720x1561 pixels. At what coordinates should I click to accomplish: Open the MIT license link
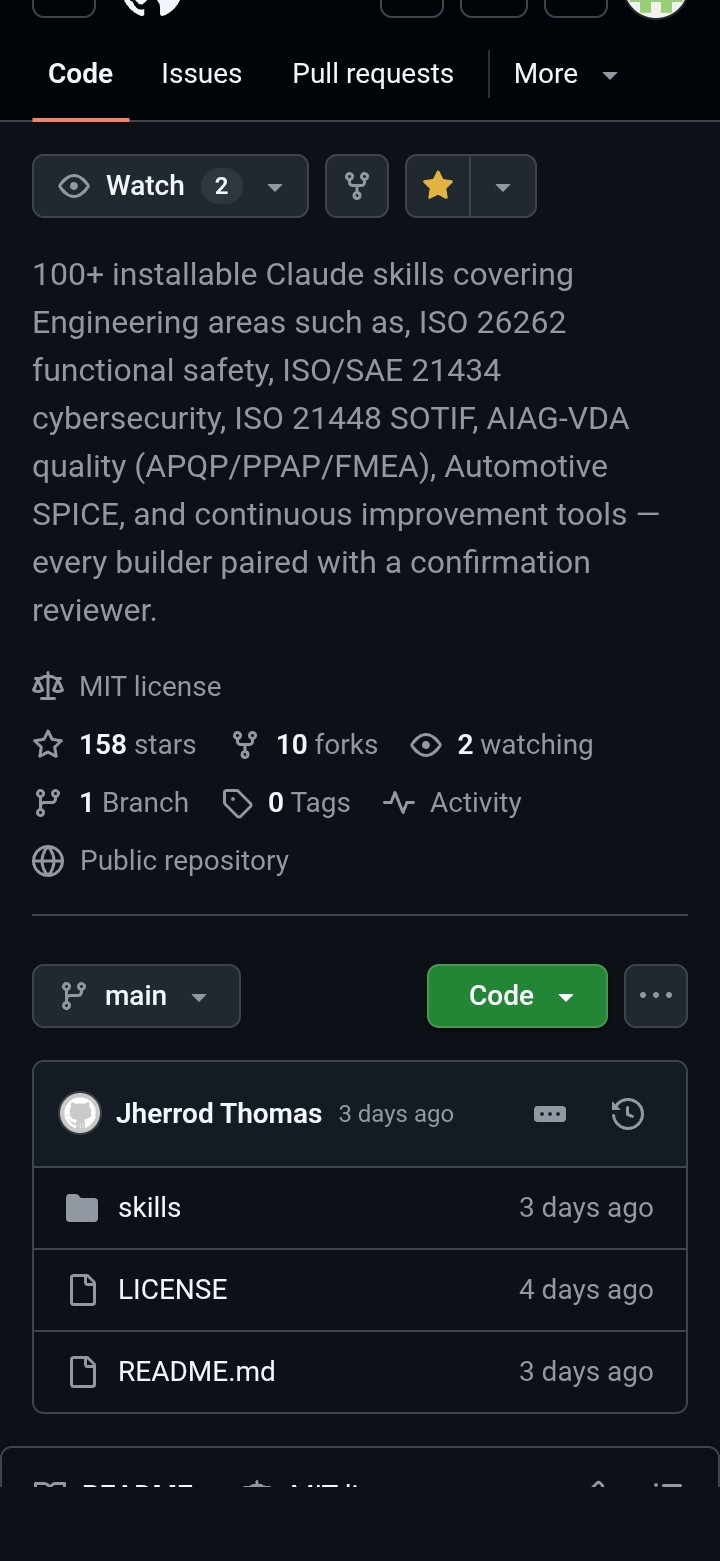click(150, 686)
